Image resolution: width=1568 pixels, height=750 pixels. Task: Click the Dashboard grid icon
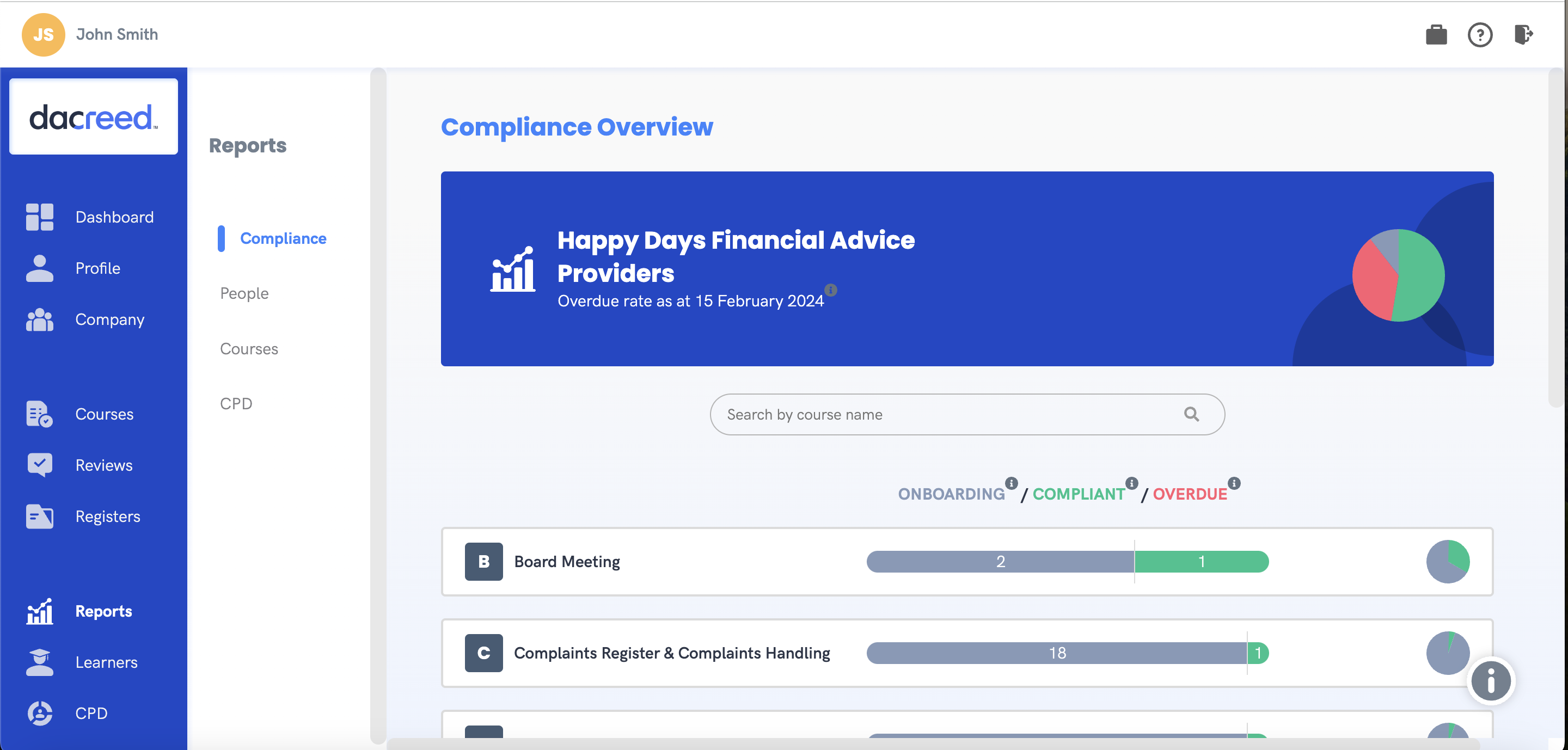coord(40,217)
